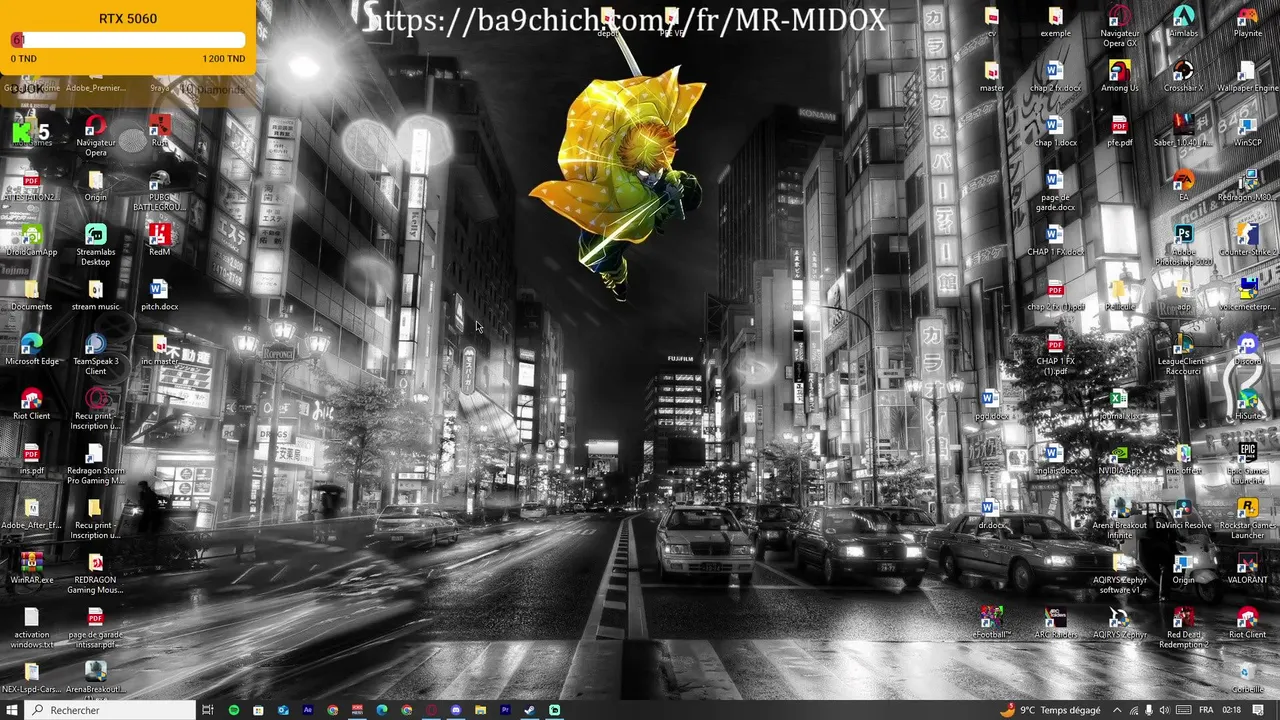Viewport: 1280px width, 720px height.
Task: Select Wallpaper Engine desktop icon
Action: (1247, 76)
